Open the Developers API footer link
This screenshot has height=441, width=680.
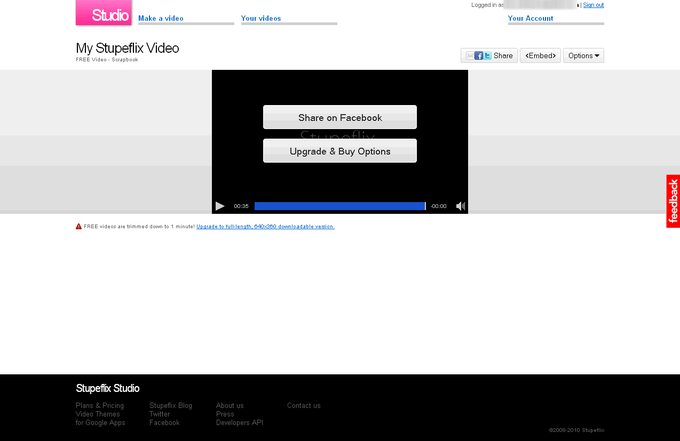click(240, 422)
